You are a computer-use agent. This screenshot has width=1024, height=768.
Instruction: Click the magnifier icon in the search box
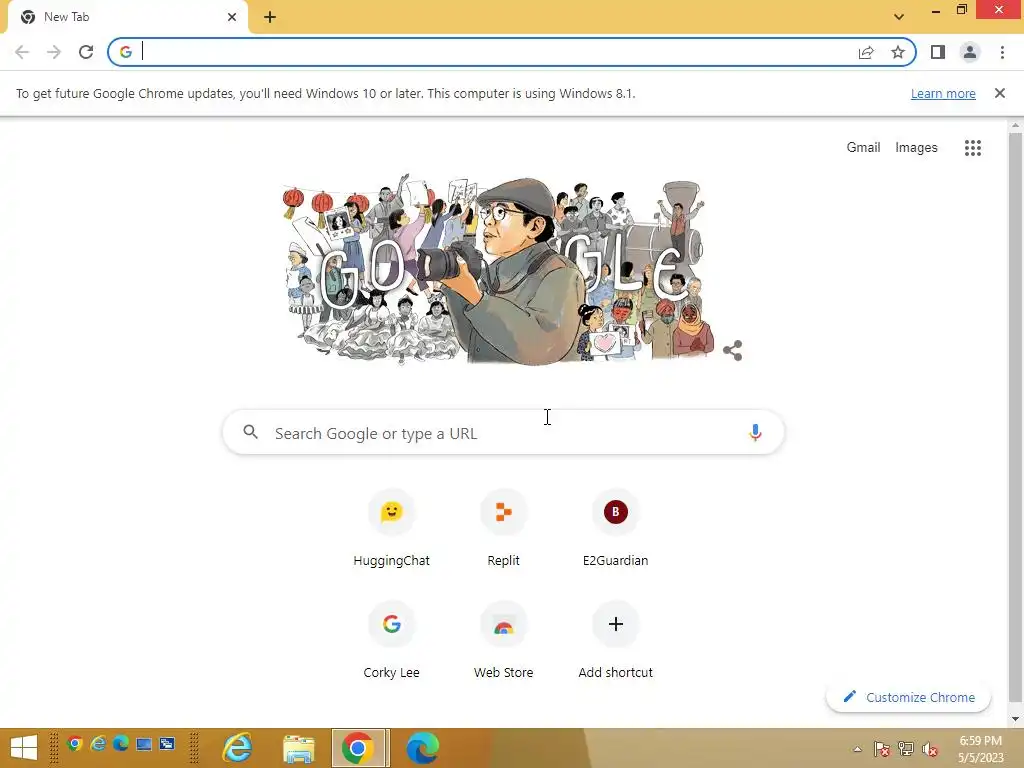click(x=251, y=432)
